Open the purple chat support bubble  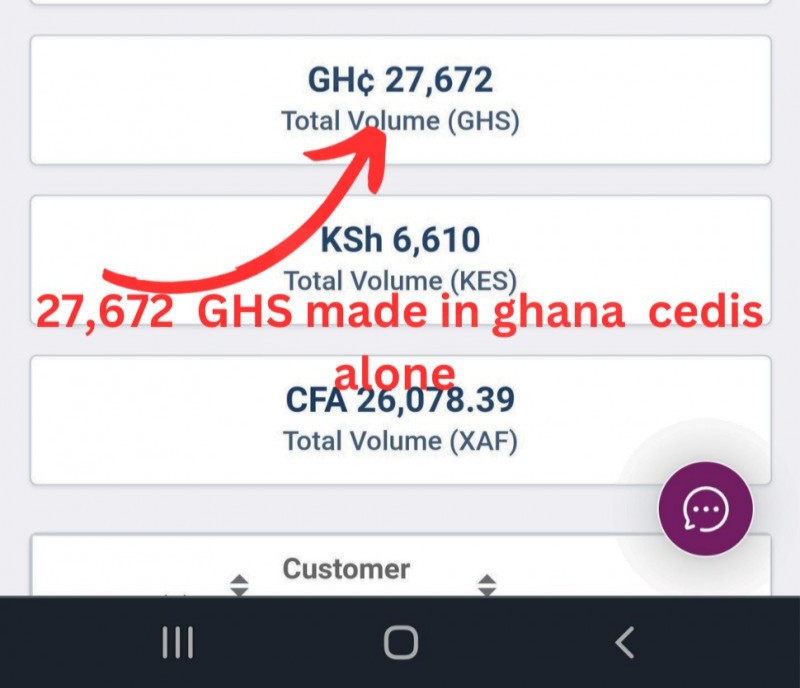705,509
